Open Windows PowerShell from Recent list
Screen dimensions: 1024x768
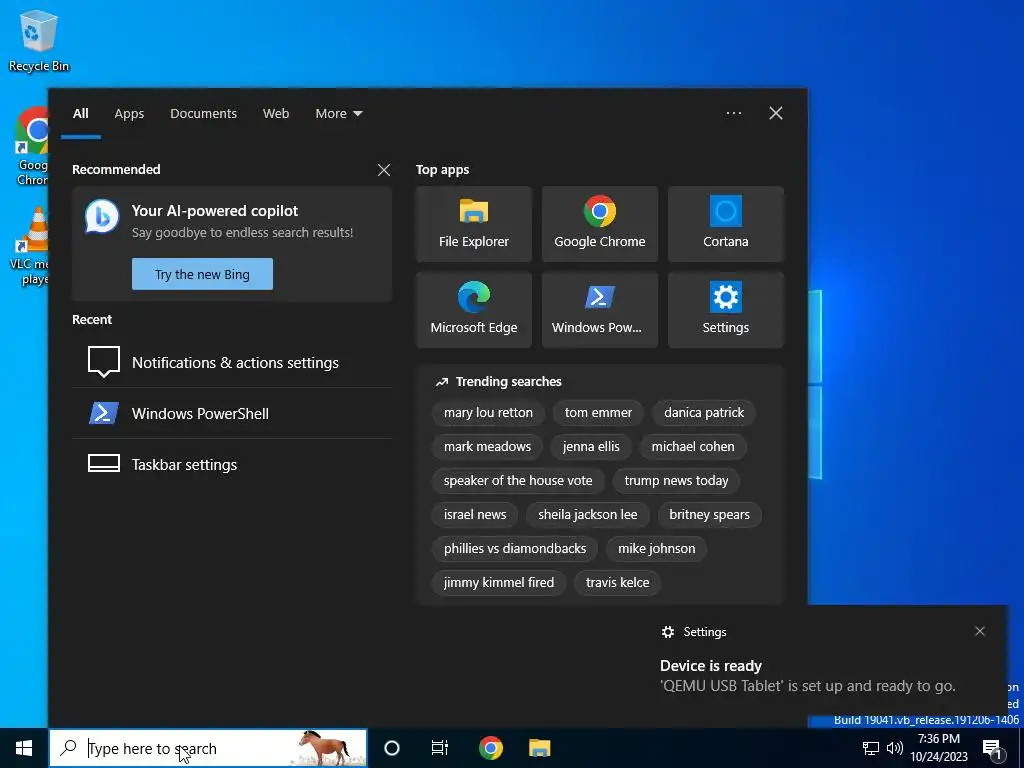[232, 413]
